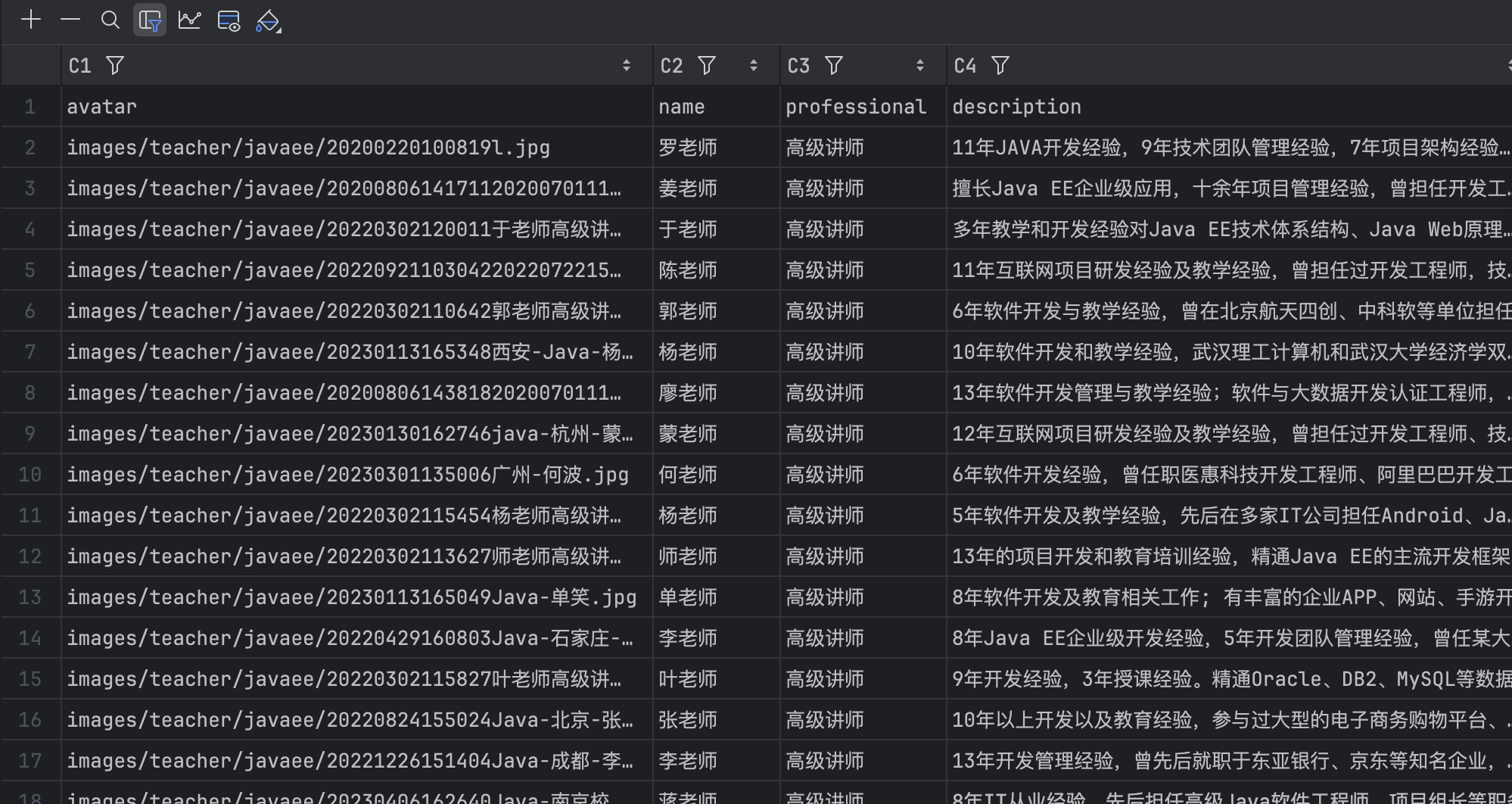
Task: Select the 何波.jpg avatar path cell
Action: (x=348, y=475)
